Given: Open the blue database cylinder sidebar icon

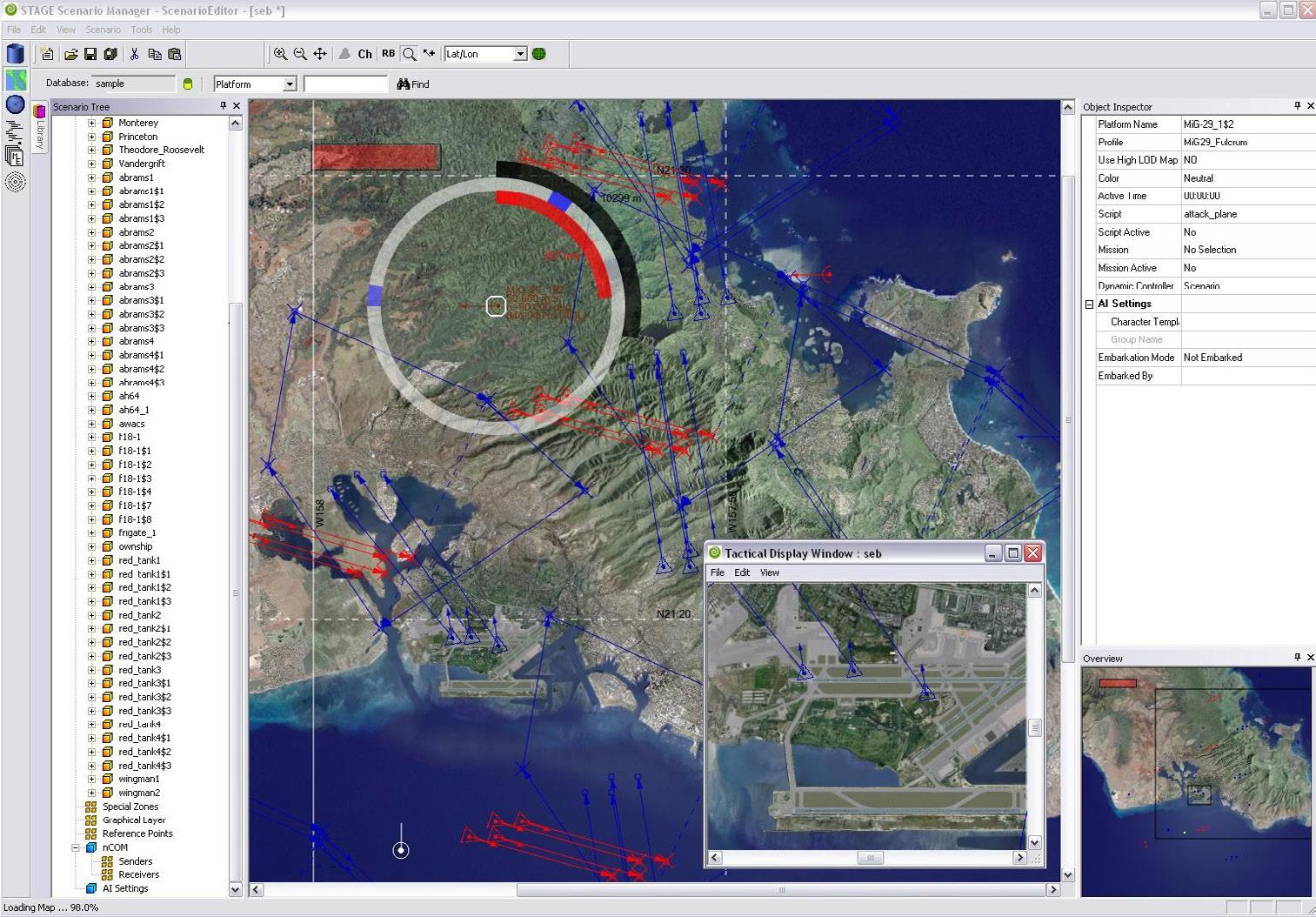Looking at the screenshot, I should point(15,54).
